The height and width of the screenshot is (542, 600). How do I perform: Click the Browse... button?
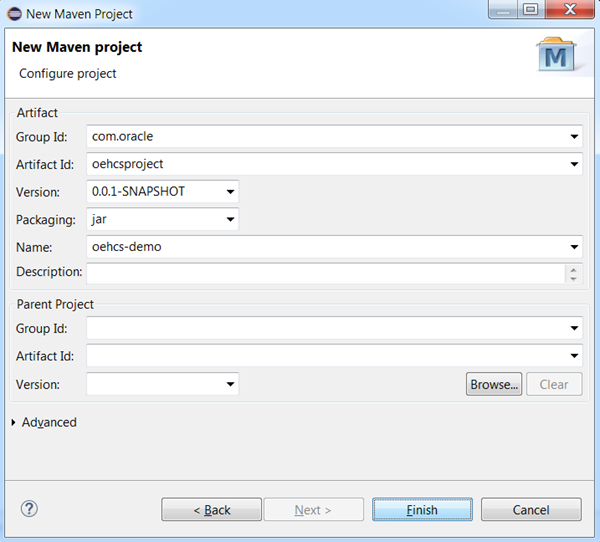point(494,384)
